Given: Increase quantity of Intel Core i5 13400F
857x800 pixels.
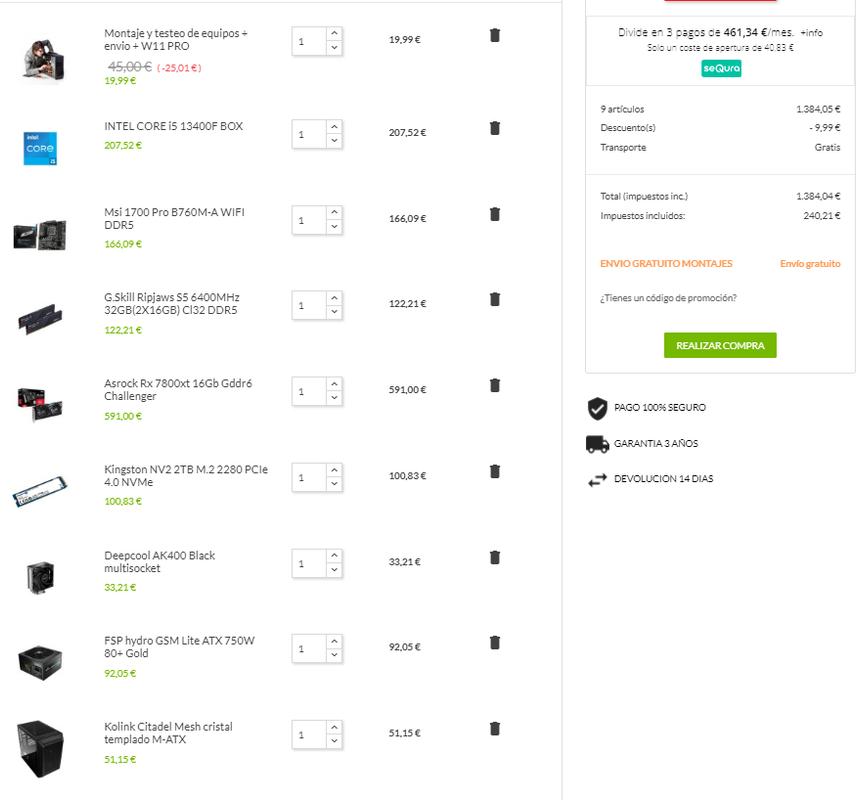Looking at the screenshot, I should 334,127.
